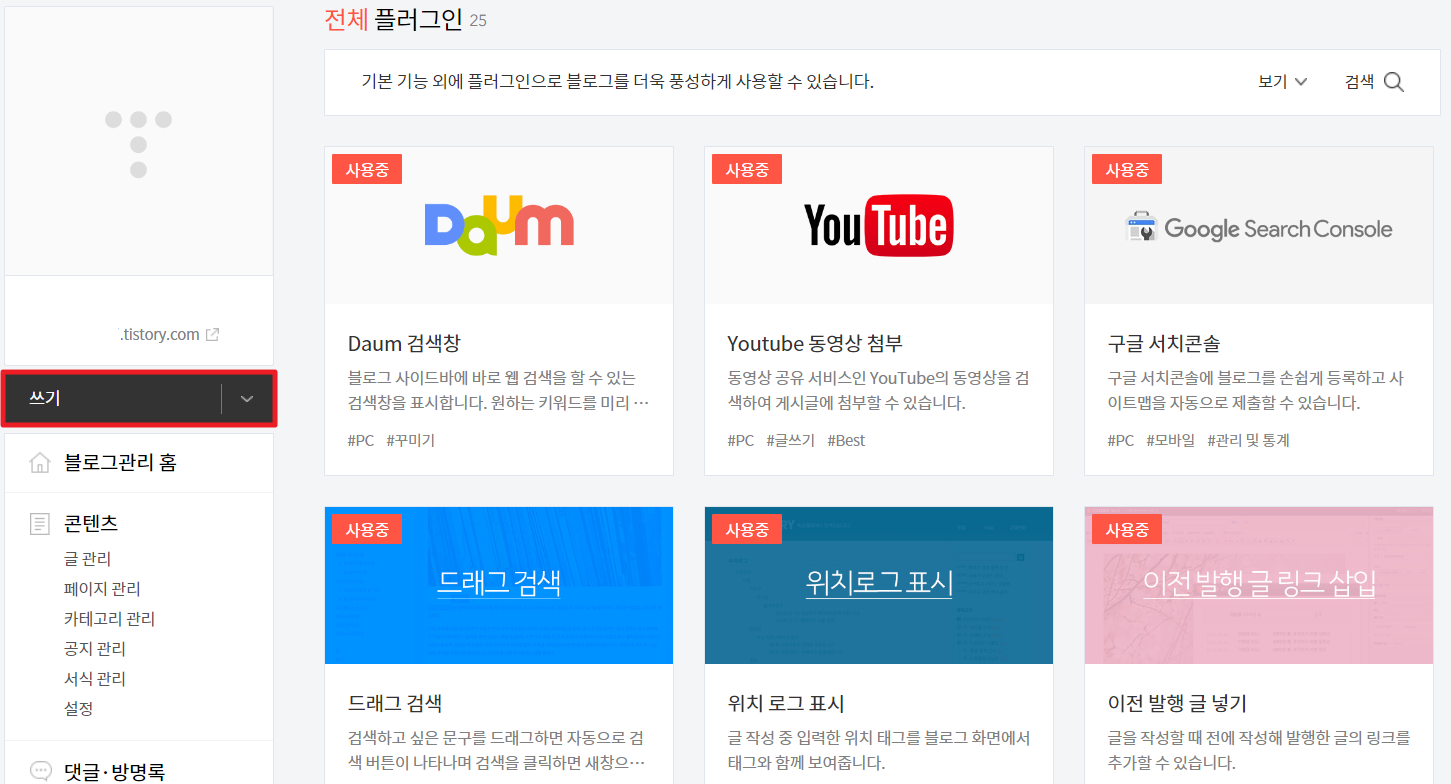1451x784 pixels.
Task: Click #PC tag on 구글 서치콘솔 card
Action: click(x=1121, y=440)
